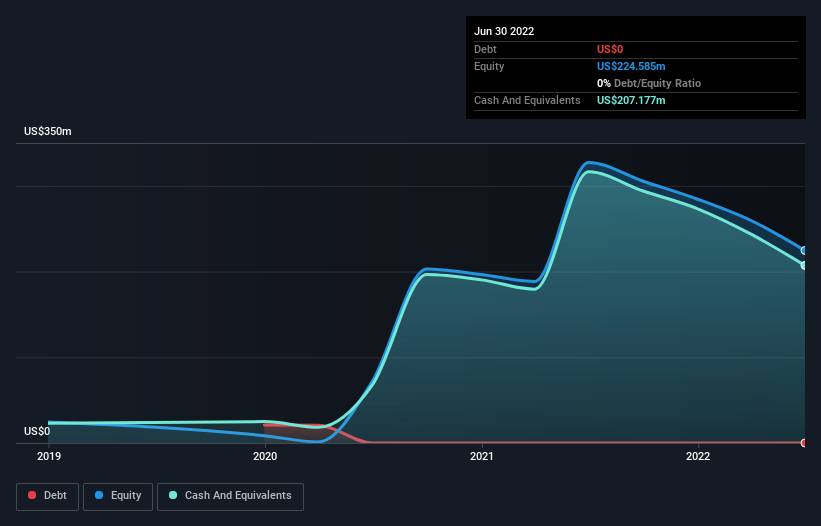821x526 pixels.
Task: Click the US$224.585m equity value
Action: (631, 66)
